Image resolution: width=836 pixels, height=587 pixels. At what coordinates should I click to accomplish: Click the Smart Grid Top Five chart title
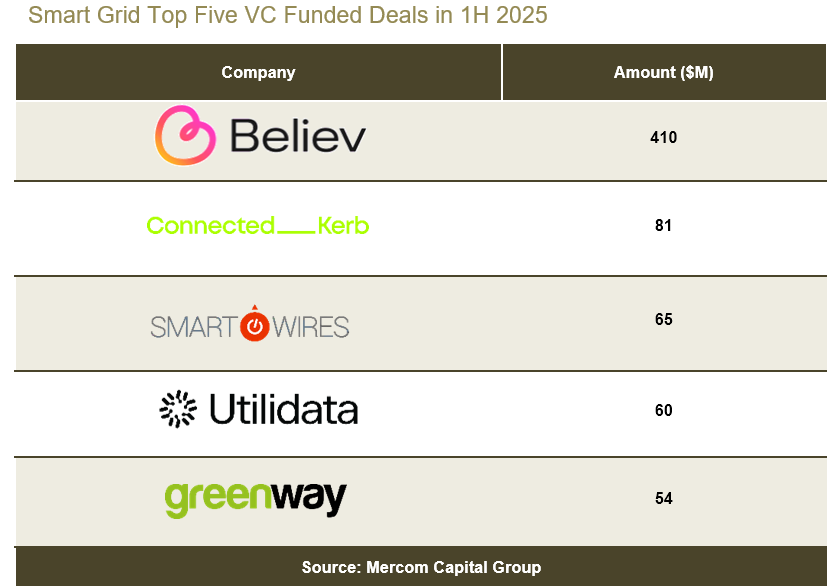coord(287,15)
